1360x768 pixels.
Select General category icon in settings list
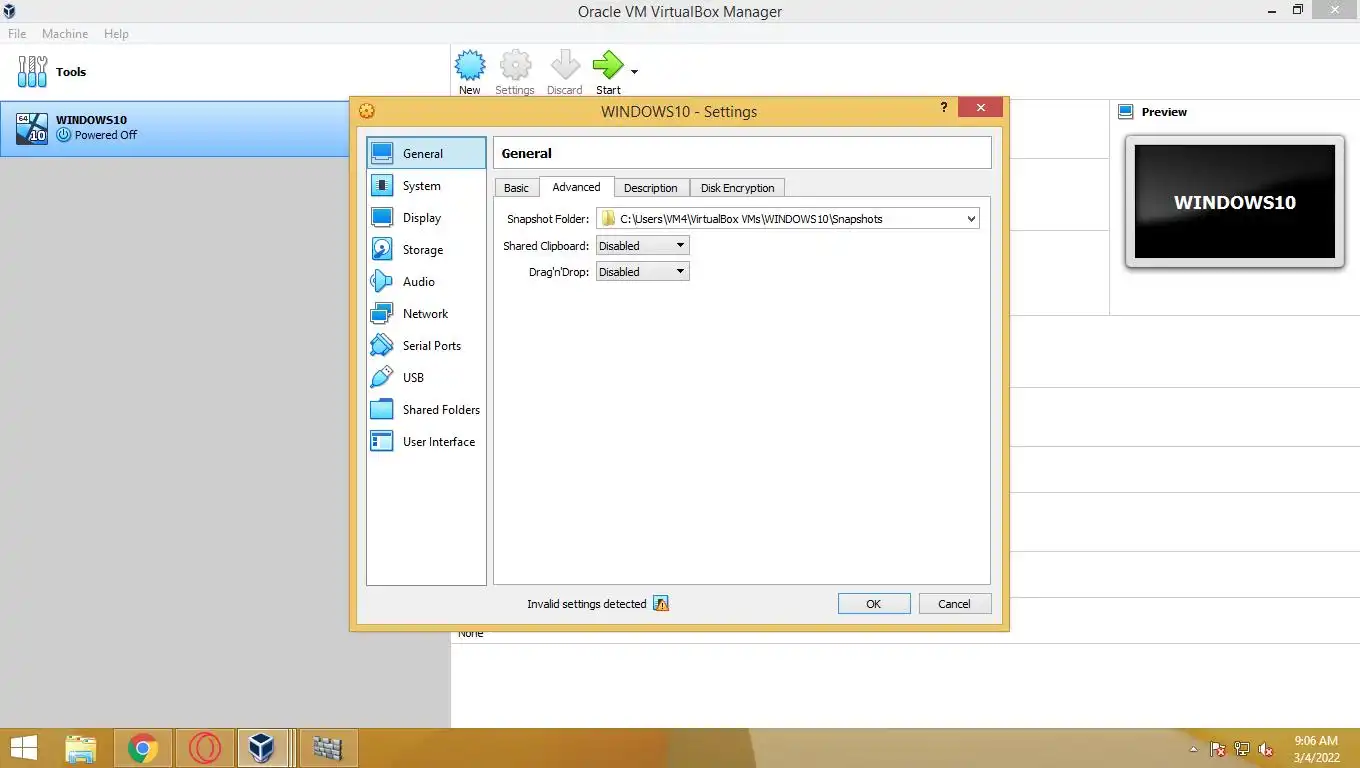pos(382,153)
